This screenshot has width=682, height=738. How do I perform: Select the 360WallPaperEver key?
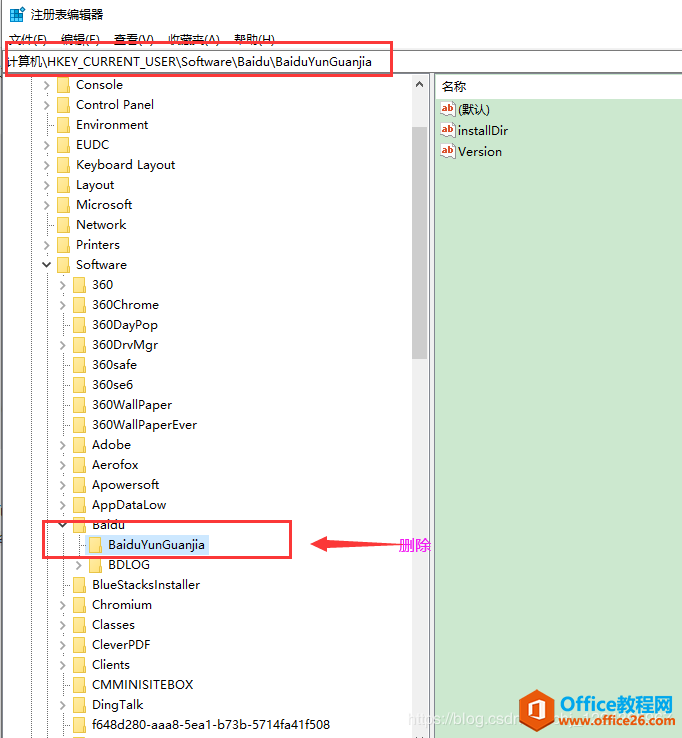click(x=144, y=425)
